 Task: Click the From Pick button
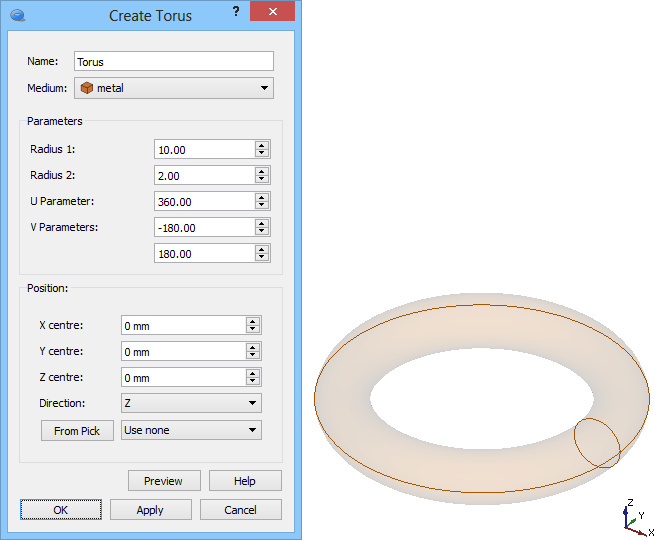tap(77, 430)
